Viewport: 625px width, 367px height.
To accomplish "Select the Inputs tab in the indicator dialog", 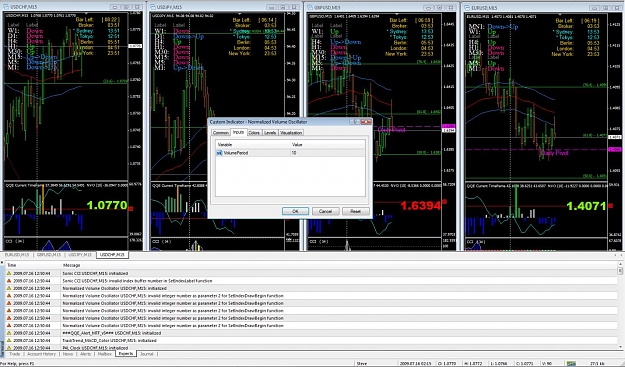I will (x=238, y=132).
